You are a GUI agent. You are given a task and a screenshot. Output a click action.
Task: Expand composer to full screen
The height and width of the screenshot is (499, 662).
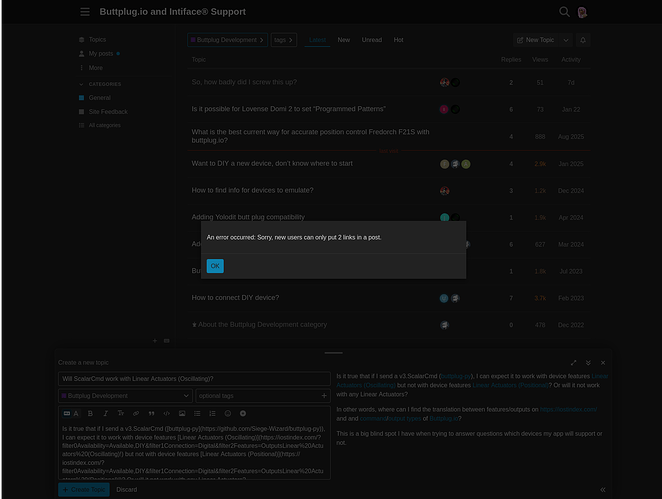point(573,362)
